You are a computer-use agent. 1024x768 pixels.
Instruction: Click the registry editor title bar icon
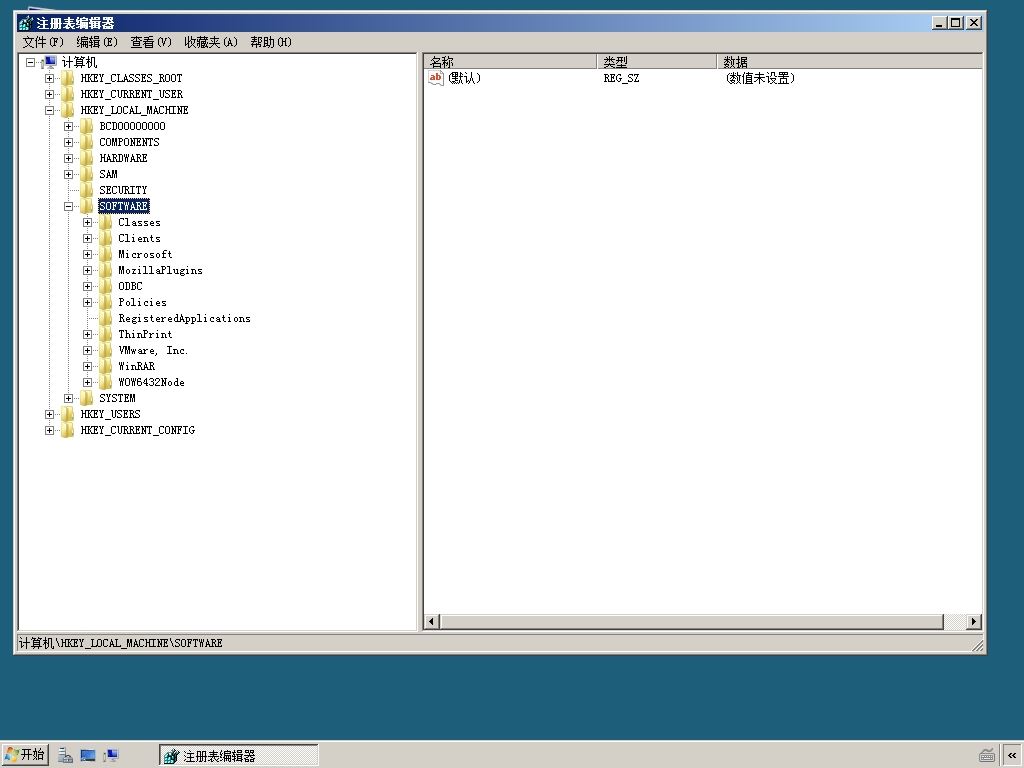point(25,23)
